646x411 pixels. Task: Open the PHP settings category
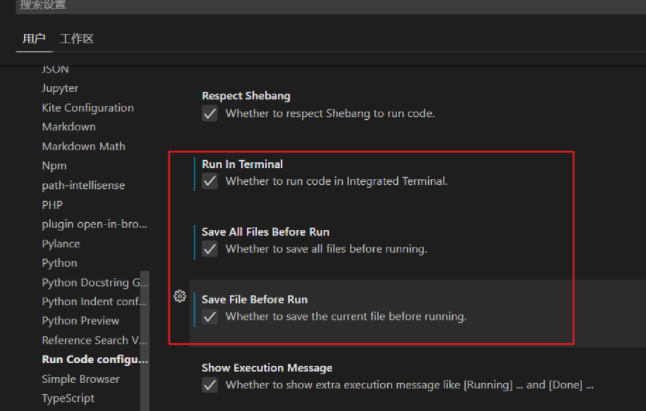coord(52,205)
